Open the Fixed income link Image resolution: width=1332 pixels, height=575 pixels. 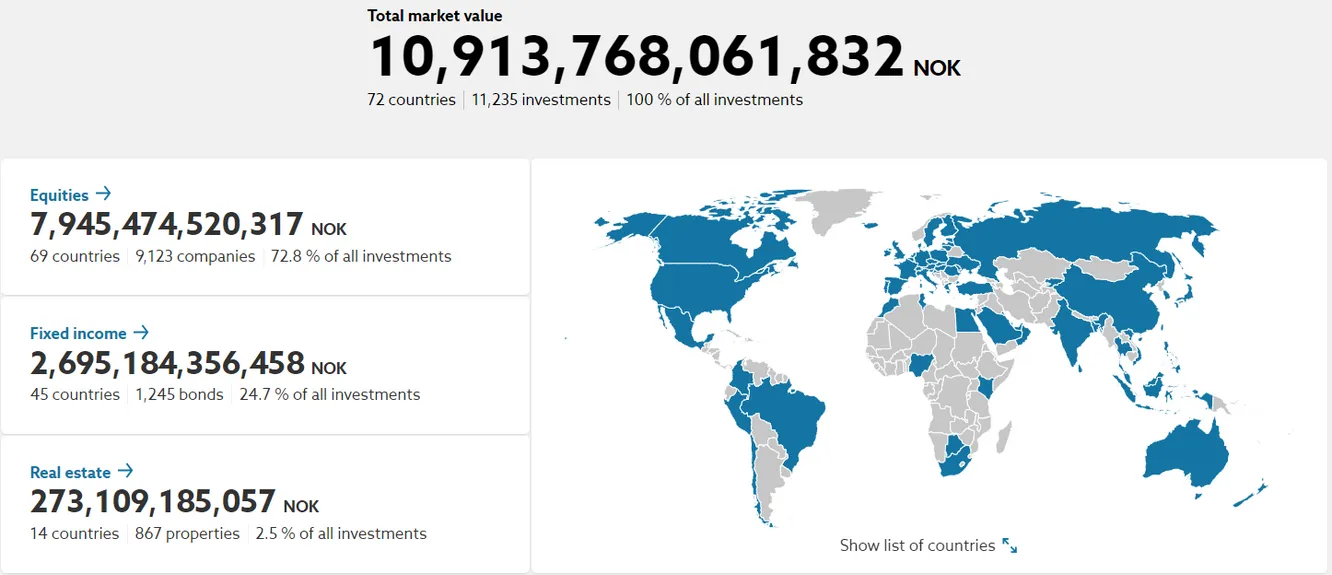point(78,333)
